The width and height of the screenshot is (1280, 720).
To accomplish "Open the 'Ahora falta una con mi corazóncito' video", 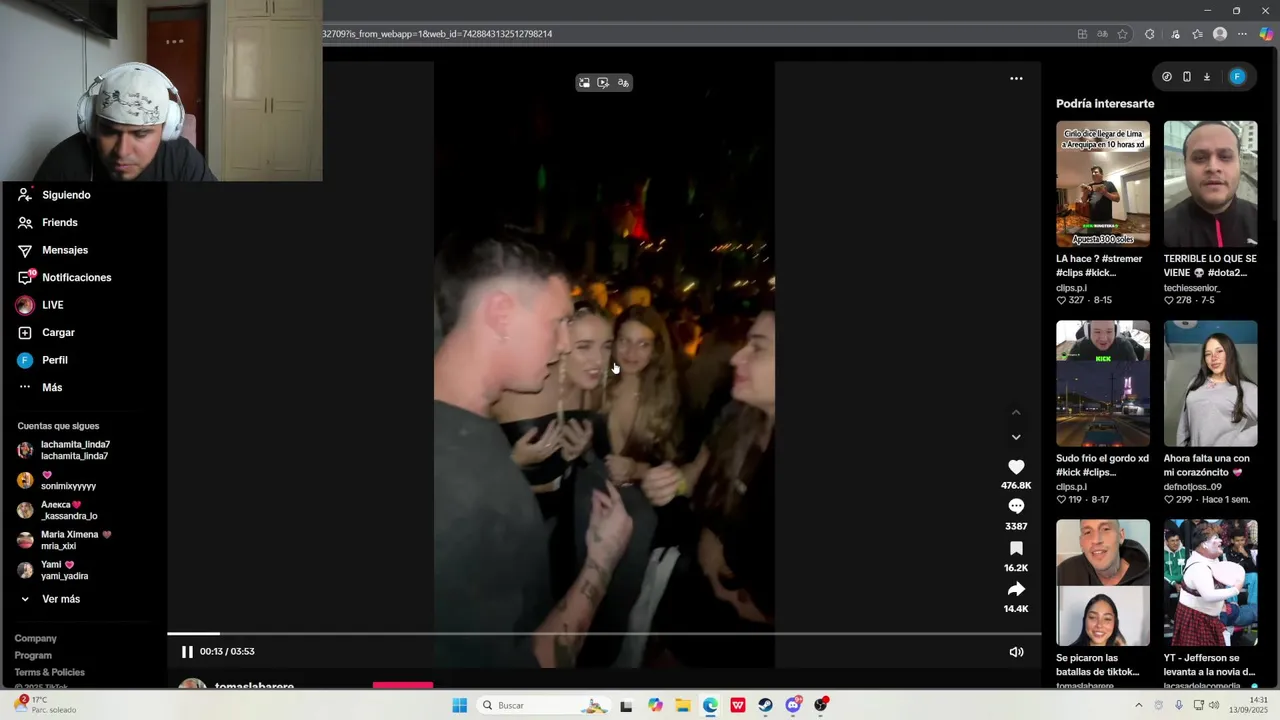I will pyautogui.click(x=1211, y=383).
